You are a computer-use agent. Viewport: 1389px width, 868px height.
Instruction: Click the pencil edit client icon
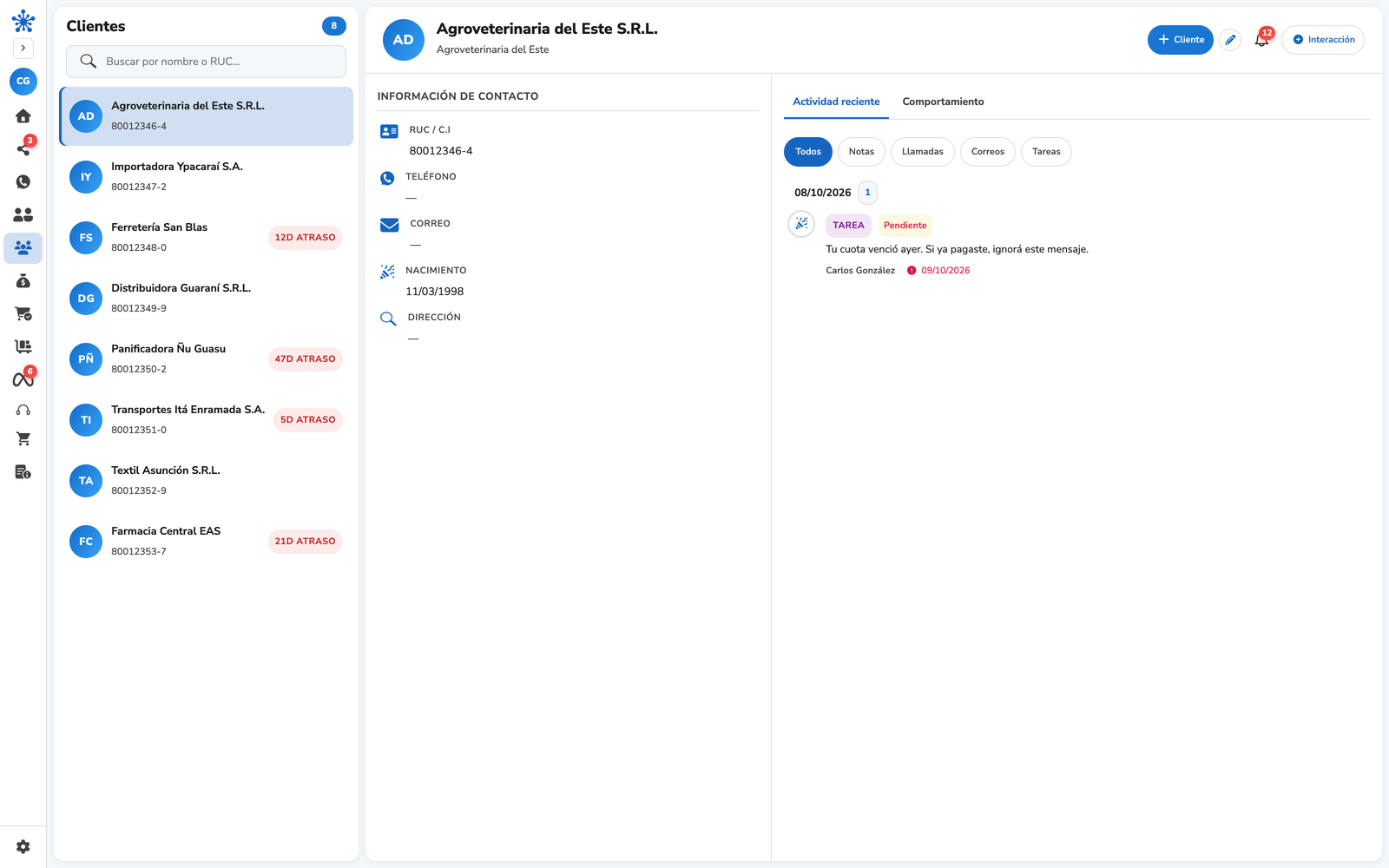point(1230,40)
